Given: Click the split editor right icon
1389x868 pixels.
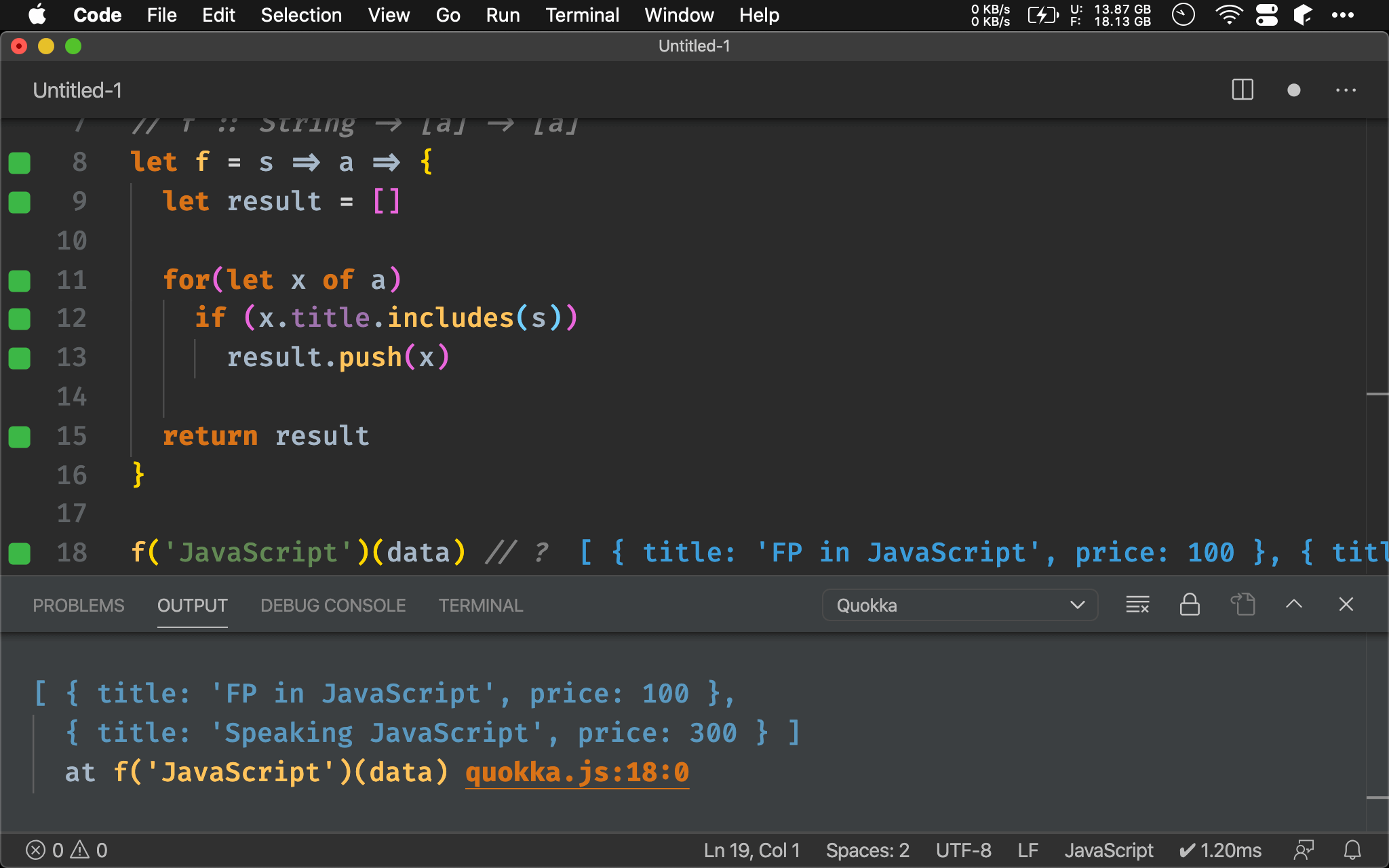Looking at the screenshot, I should coord(1243,90).
